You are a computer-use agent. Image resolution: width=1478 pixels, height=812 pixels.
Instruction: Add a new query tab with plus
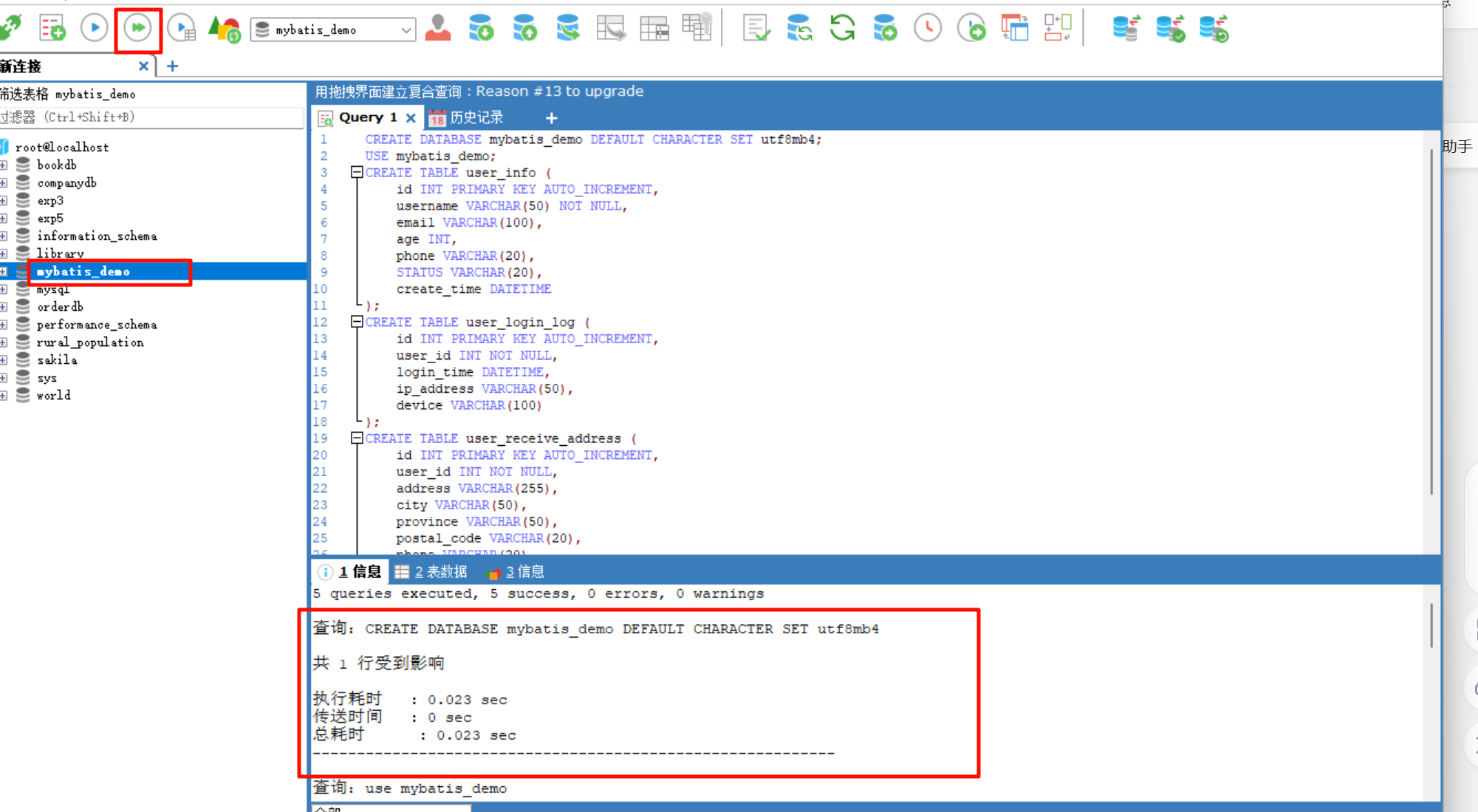click(x=551, y=117)
